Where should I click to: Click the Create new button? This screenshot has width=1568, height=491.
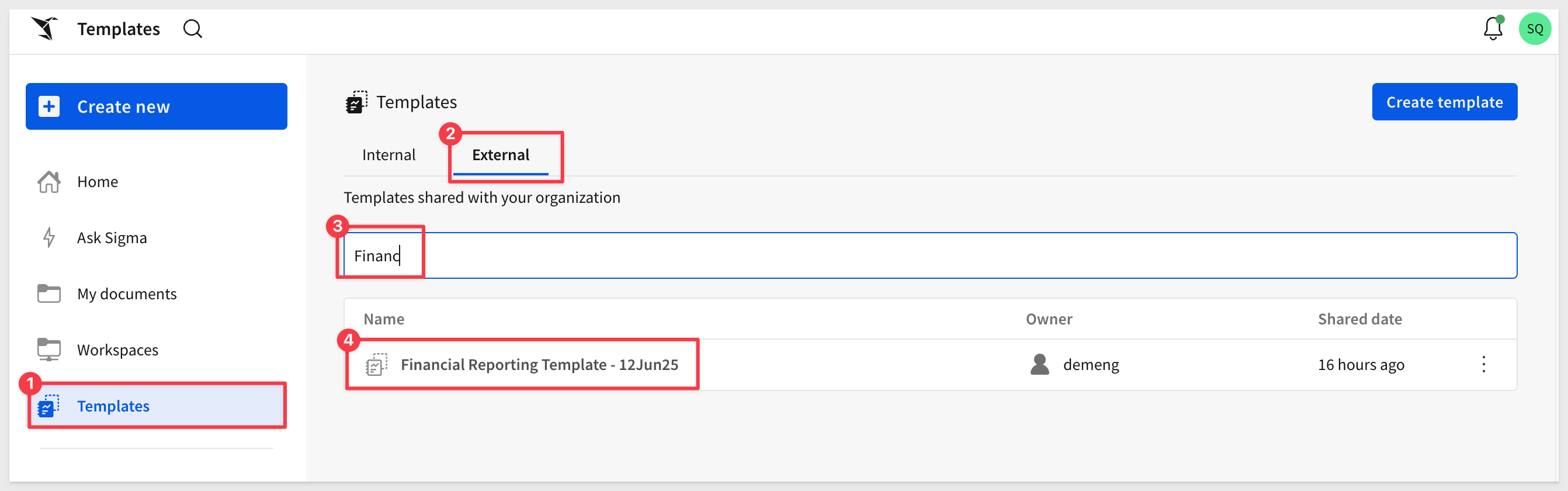[157, 106]
